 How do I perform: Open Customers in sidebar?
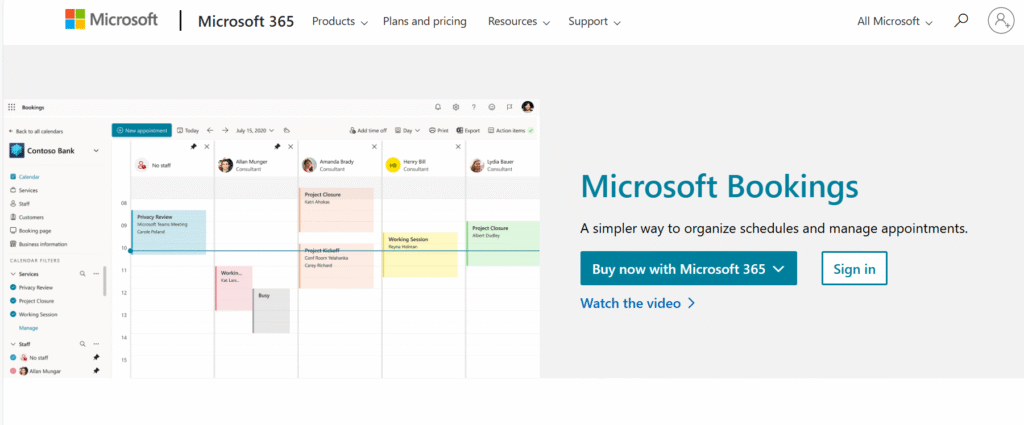26,217
